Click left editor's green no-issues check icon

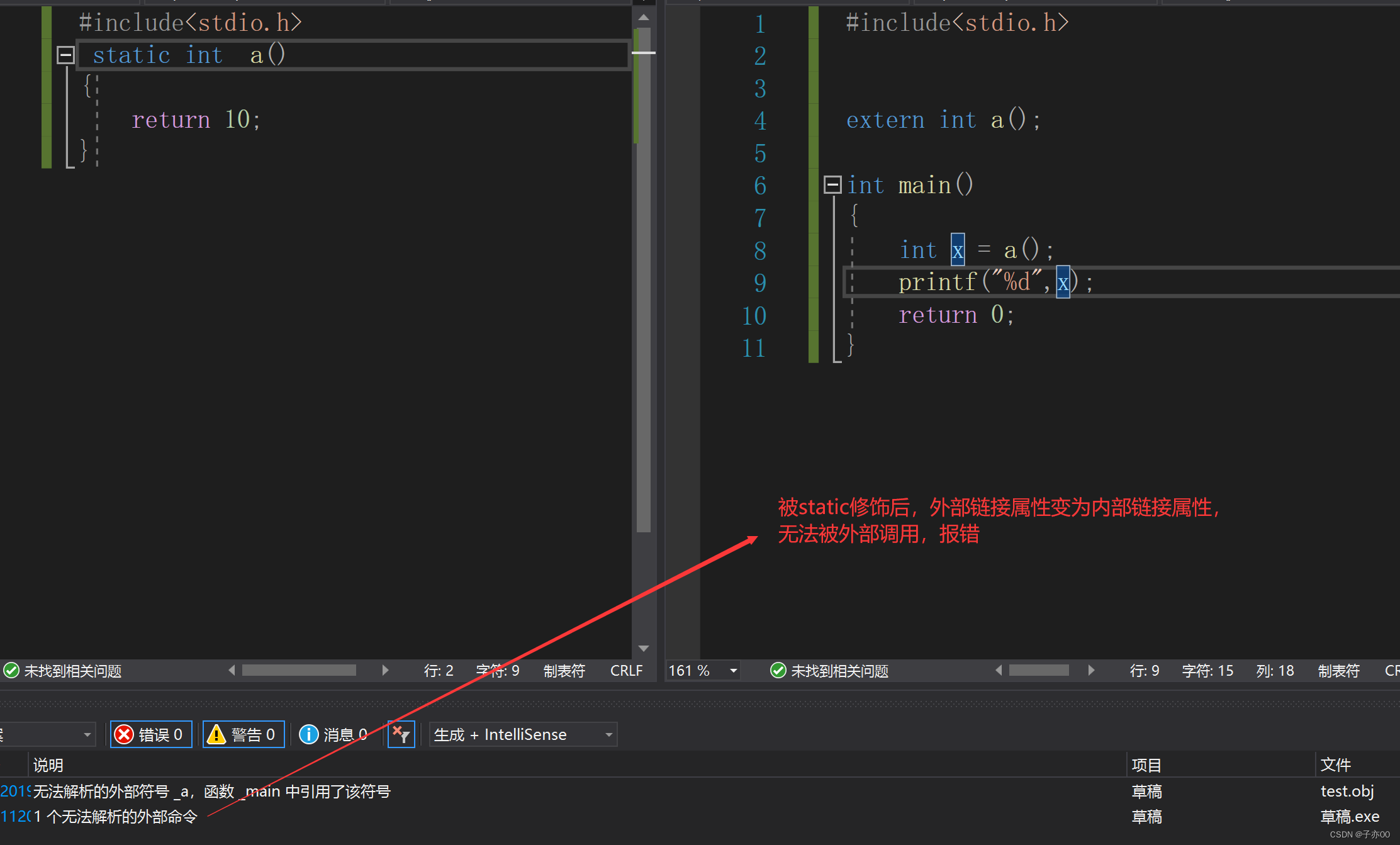(x=11, y=671)
